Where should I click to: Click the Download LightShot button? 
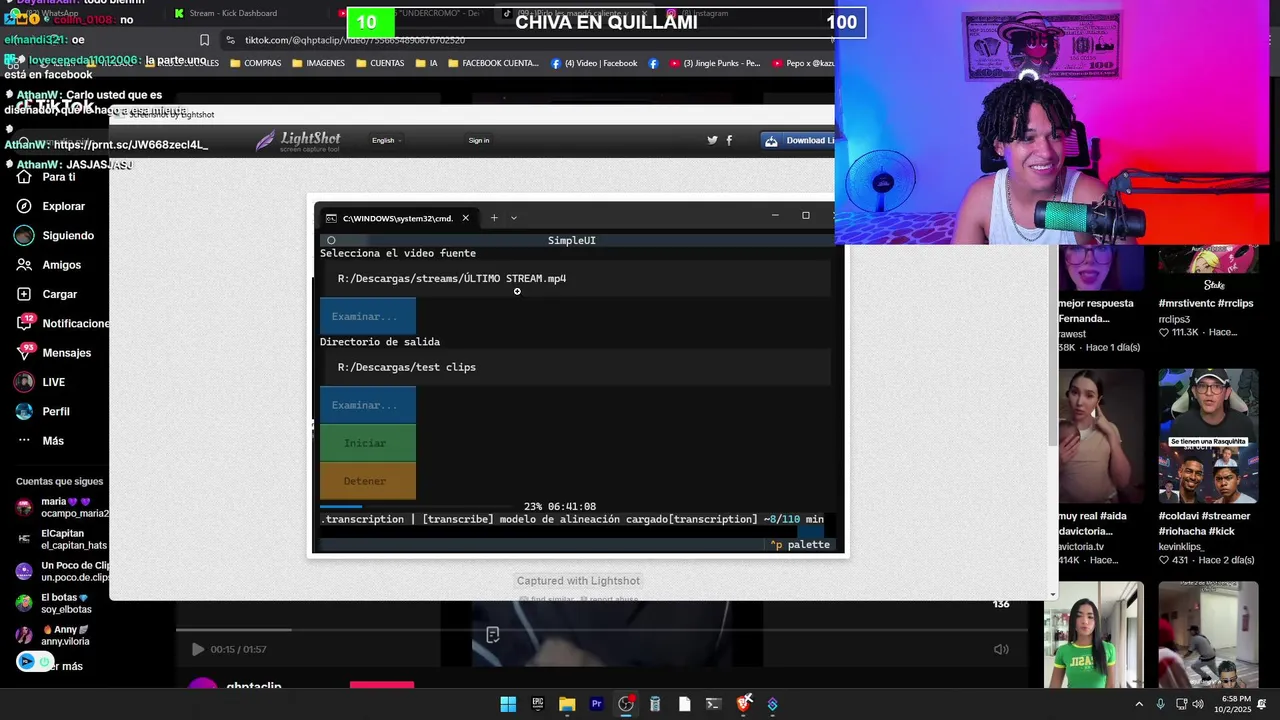click(798, 140)
